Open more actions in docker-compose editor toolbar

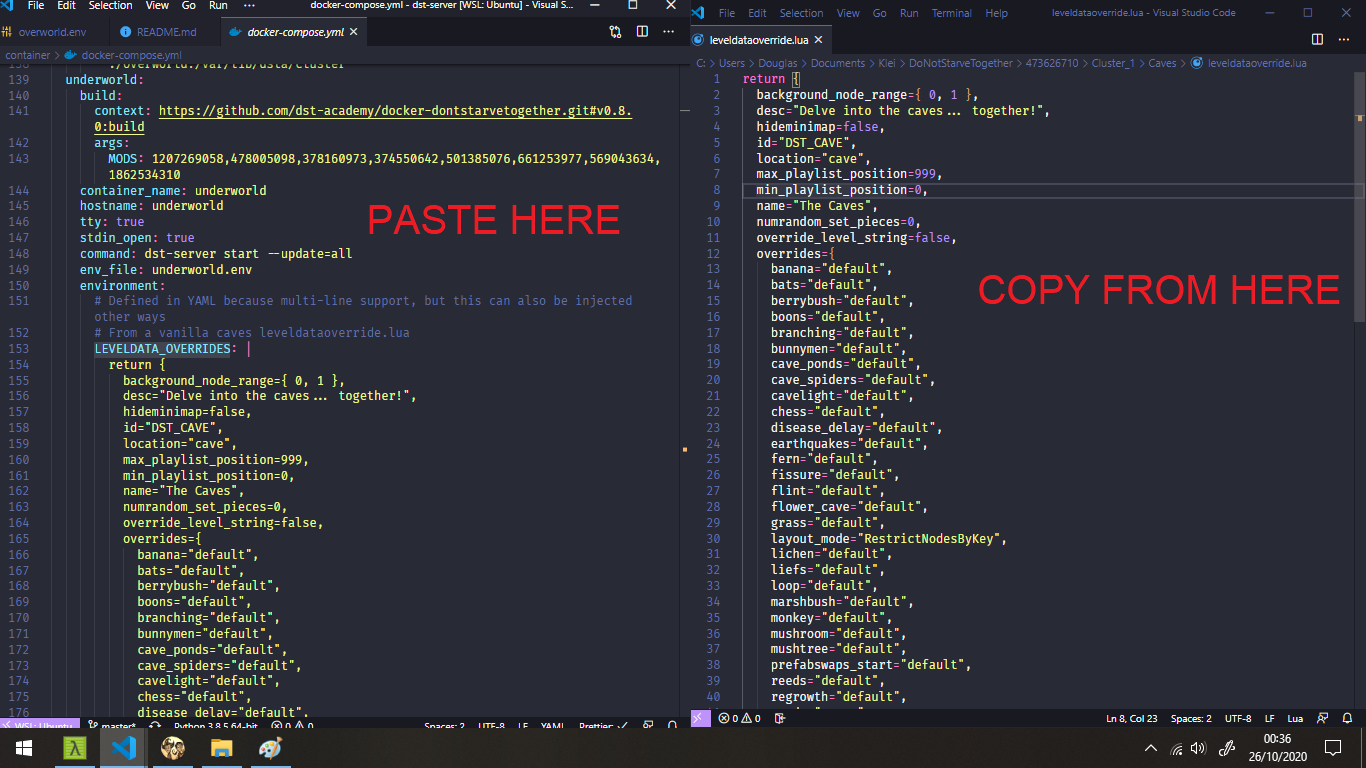click(x=667, y=32)
